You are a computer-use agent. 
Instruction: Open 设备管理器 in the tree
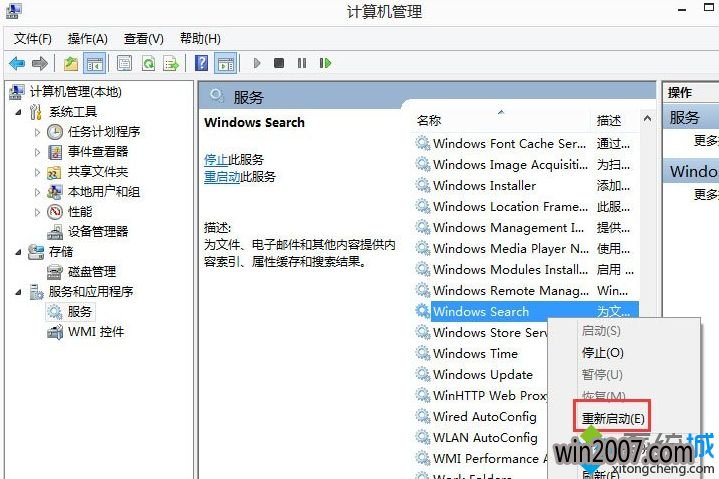tap(98, 231)
